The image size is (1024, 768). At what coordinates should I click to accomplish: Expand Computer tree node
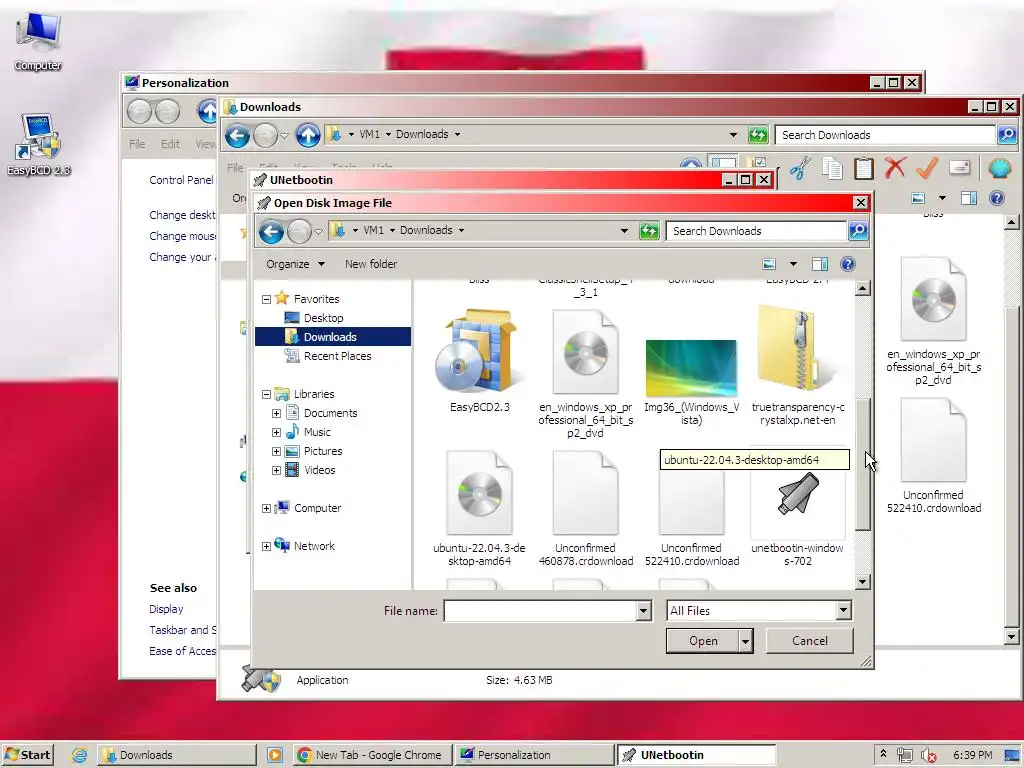pos(266,508)
